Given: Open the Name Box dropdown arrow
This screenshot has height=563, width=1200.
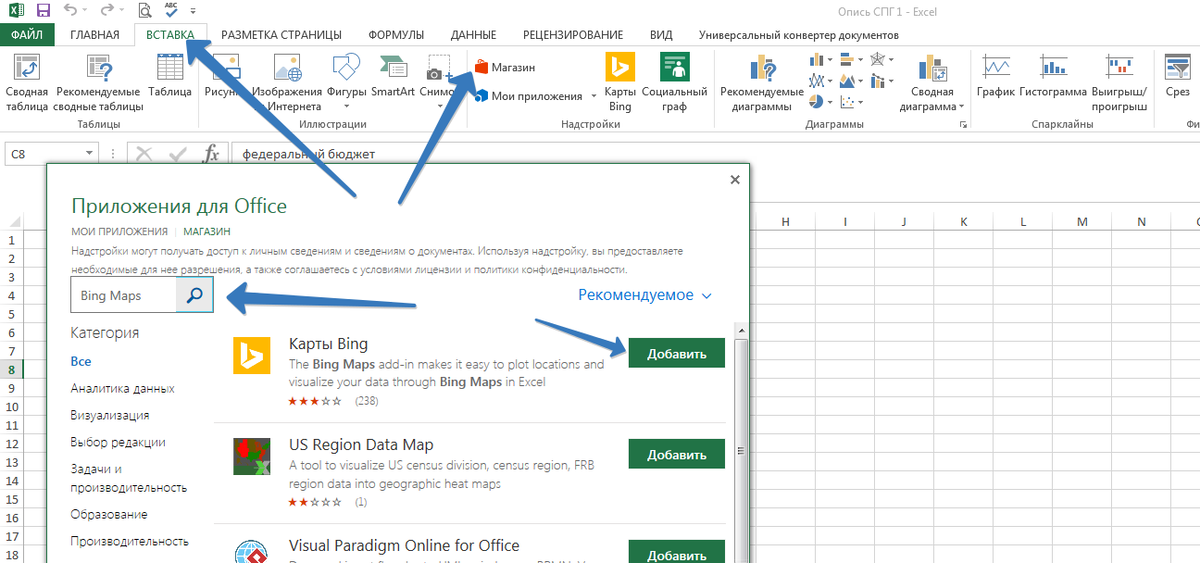Looking at the screenshot, I should 89,154.
